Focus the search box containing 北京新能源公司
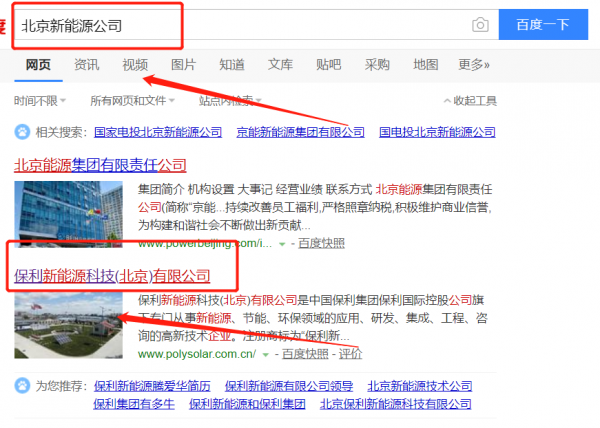 tap(245, 25)
